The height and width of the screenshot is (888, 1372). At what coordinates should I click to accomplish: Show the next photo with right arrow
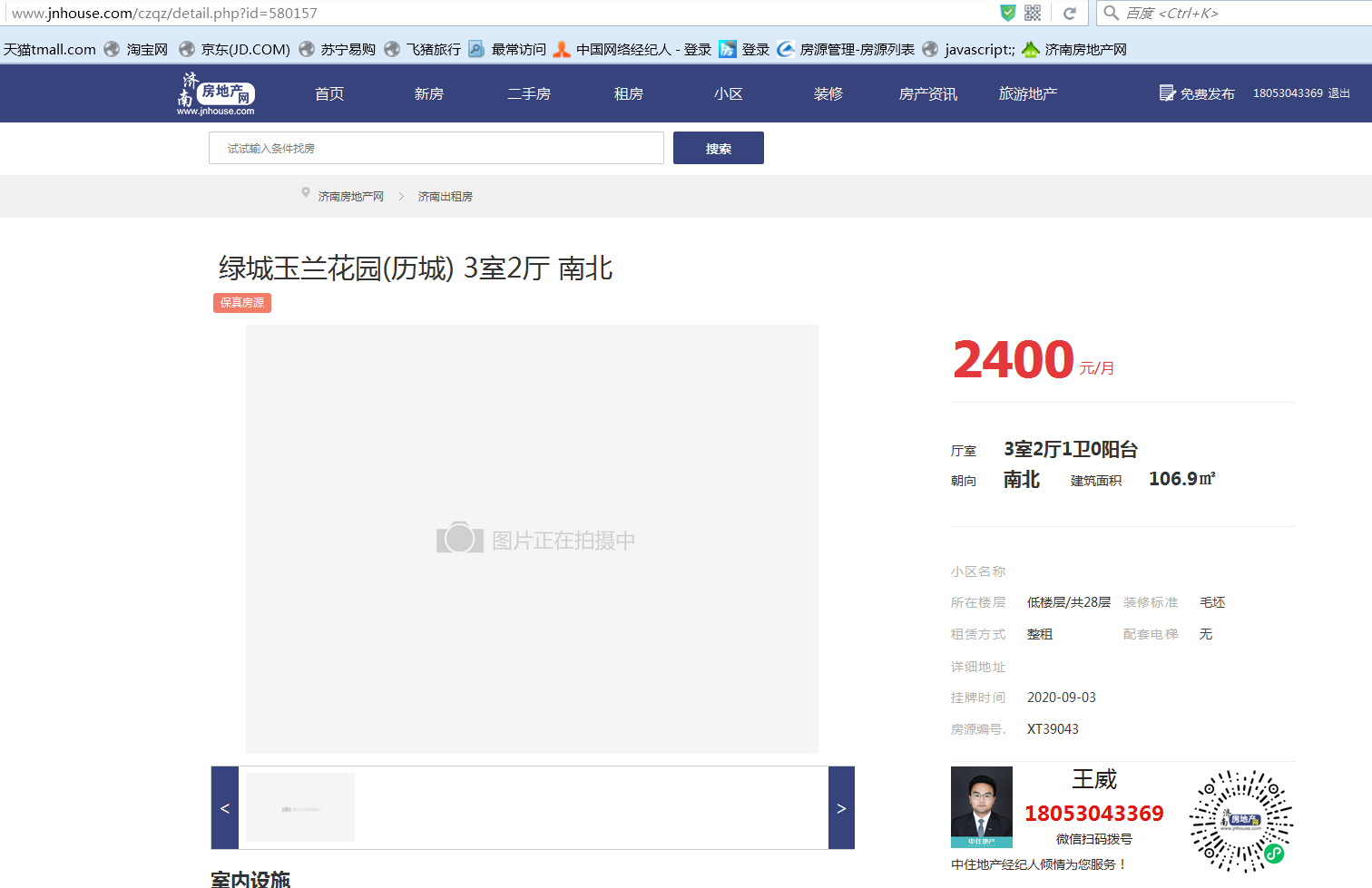click(x=841, y=808)
